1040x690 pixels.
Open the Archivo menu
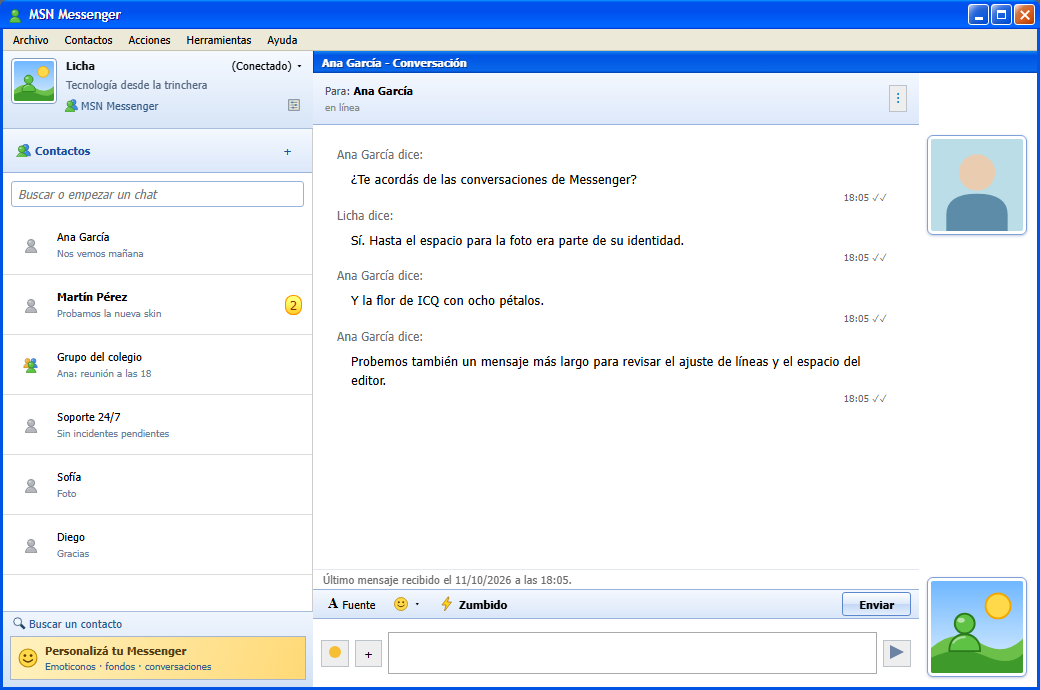(31, 40)
